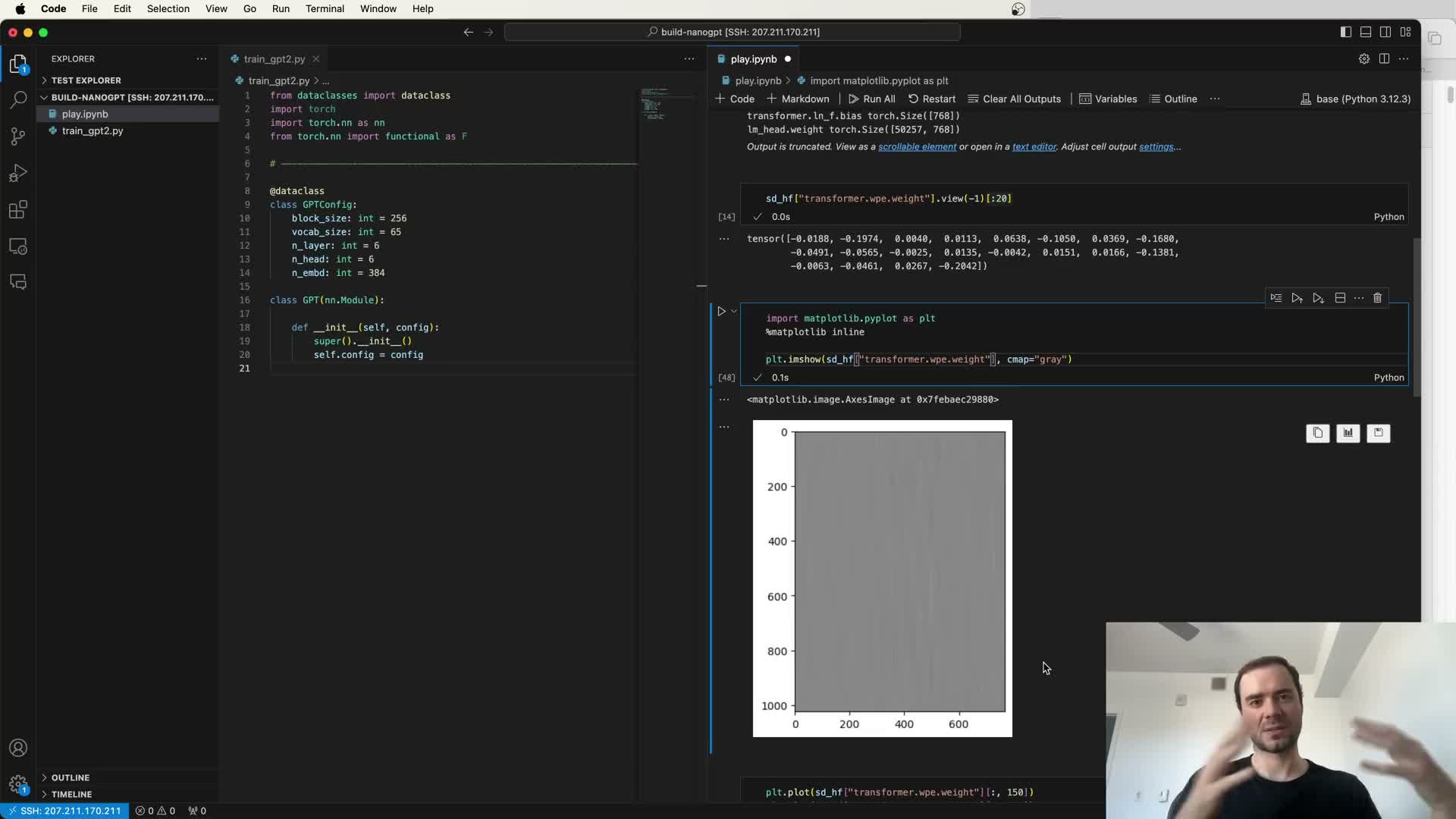The width and height of the screenshot is (1456, 819).
Task: Open Remote Explorer in activity bar
Action: click(18, 247)
